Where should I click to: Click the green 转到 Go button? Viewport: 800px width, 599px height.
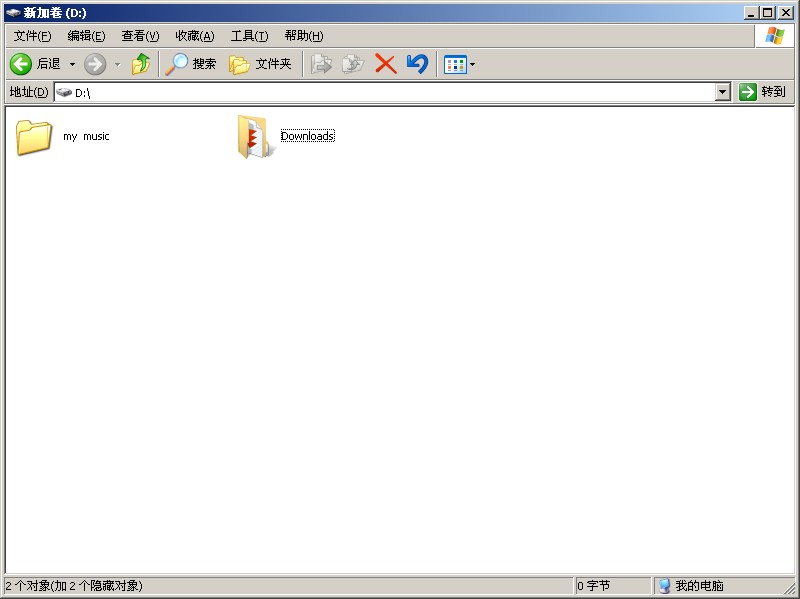763,92
